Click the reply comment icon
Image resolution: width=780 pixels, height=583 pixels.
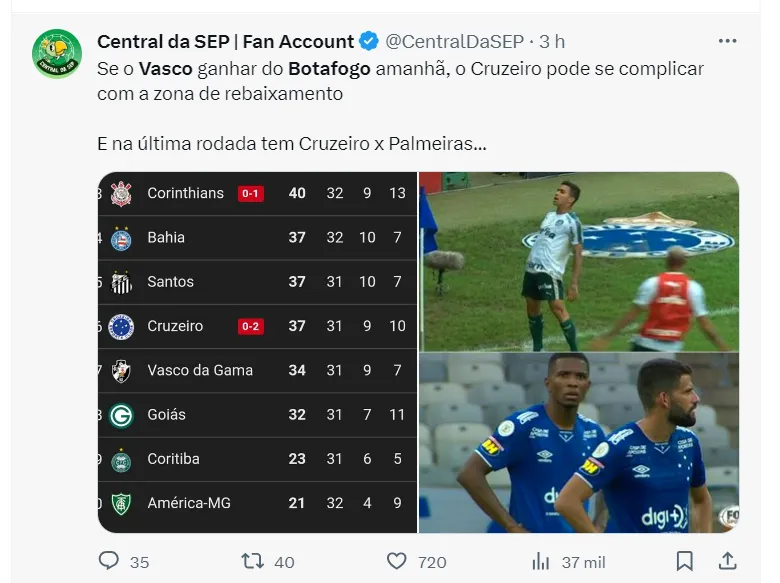[x=109, y=561]
